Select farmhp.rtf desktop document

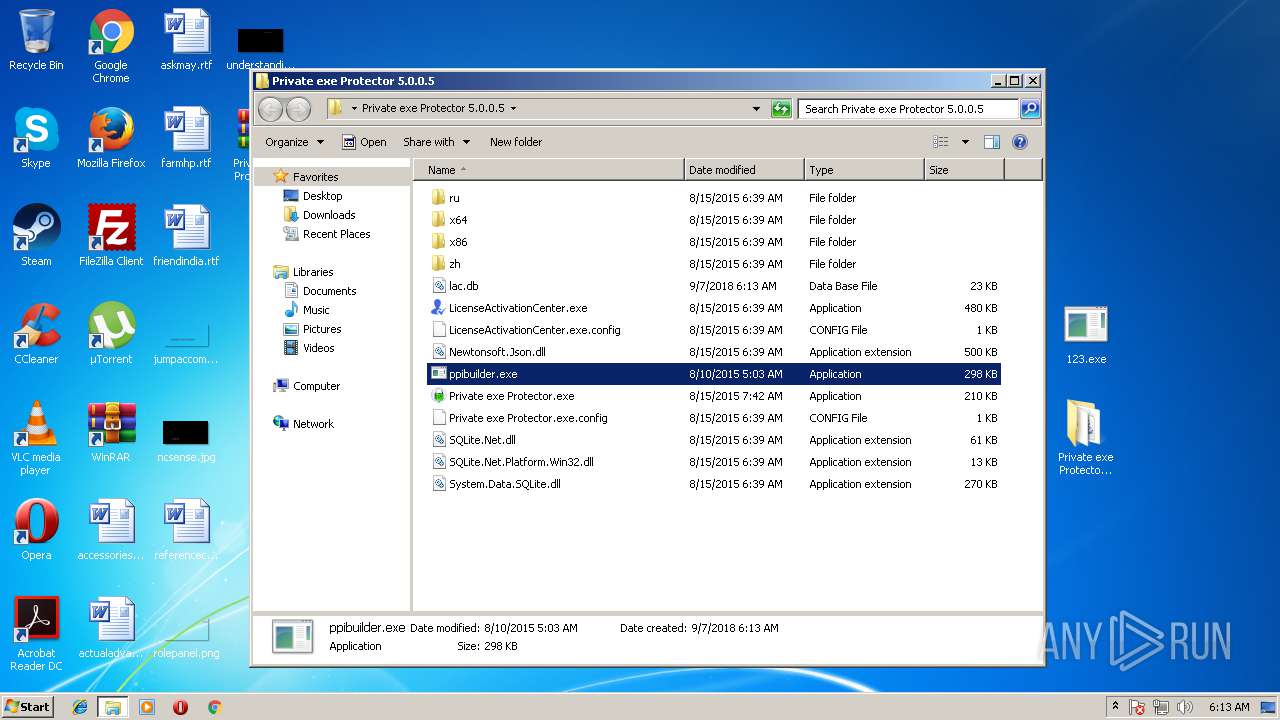tap(186, 138)
